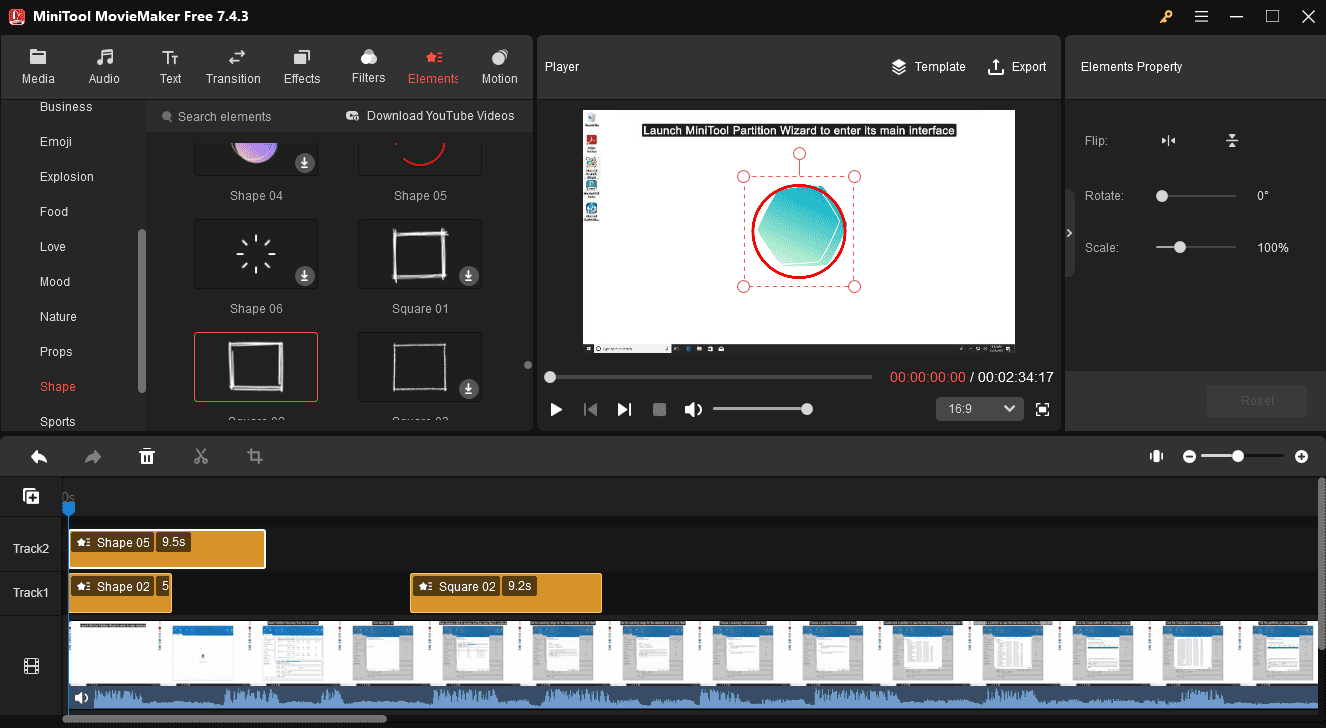
Task: Click the playback progress bar
Action: [710, 377]
